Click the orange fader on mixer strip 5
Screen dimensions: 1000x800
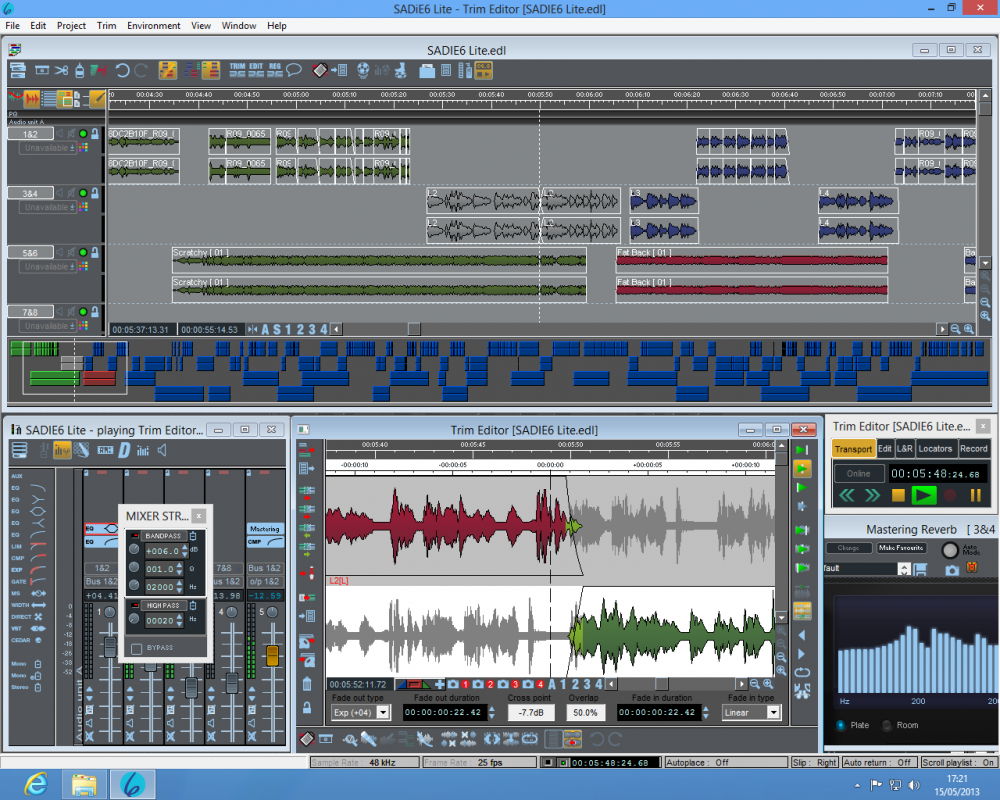tap(272, 656)
